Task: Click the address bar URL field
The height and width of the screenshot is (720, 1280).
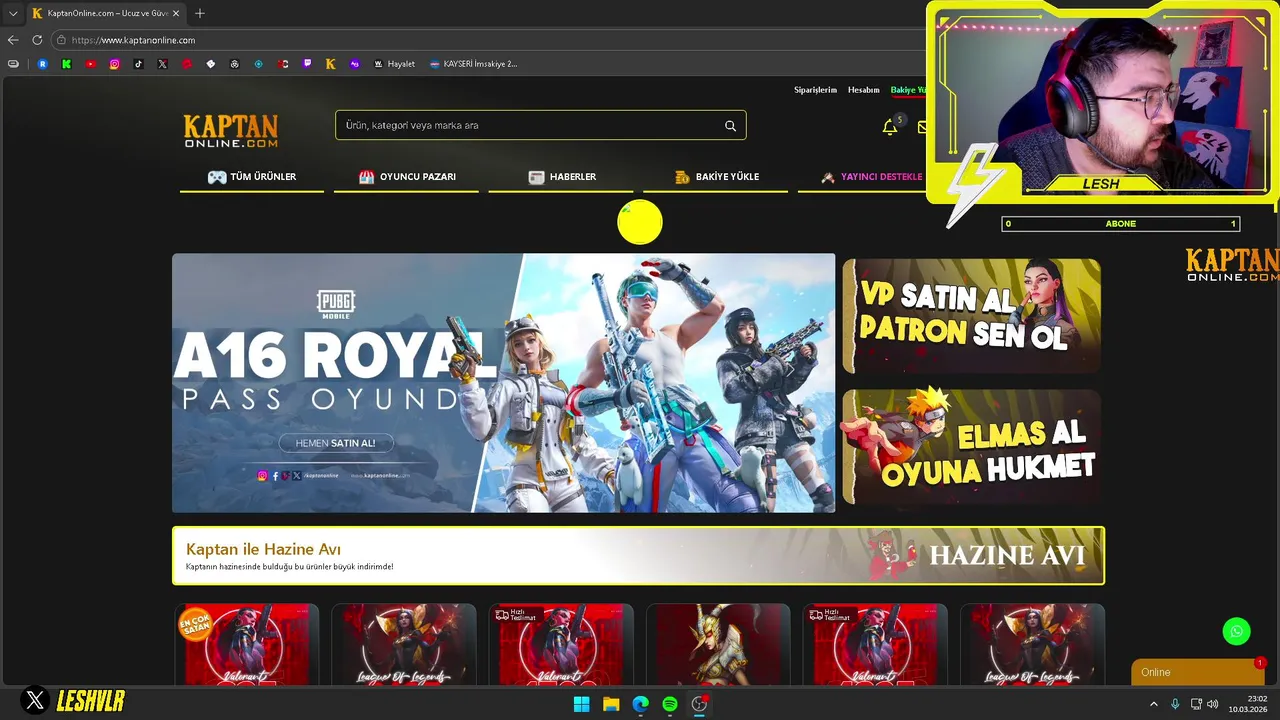Action: (x=490, y=40)
